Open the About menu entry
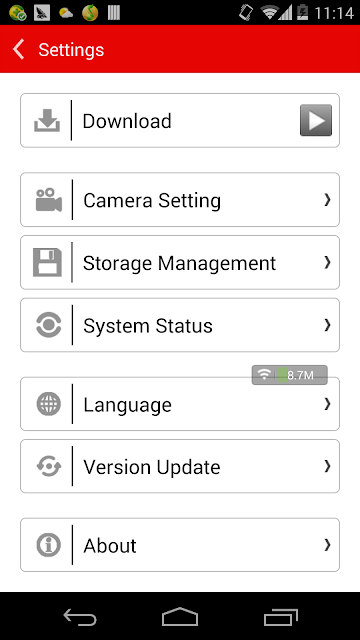The height and width of the screenshot is (640, 360). coord(180,545)
